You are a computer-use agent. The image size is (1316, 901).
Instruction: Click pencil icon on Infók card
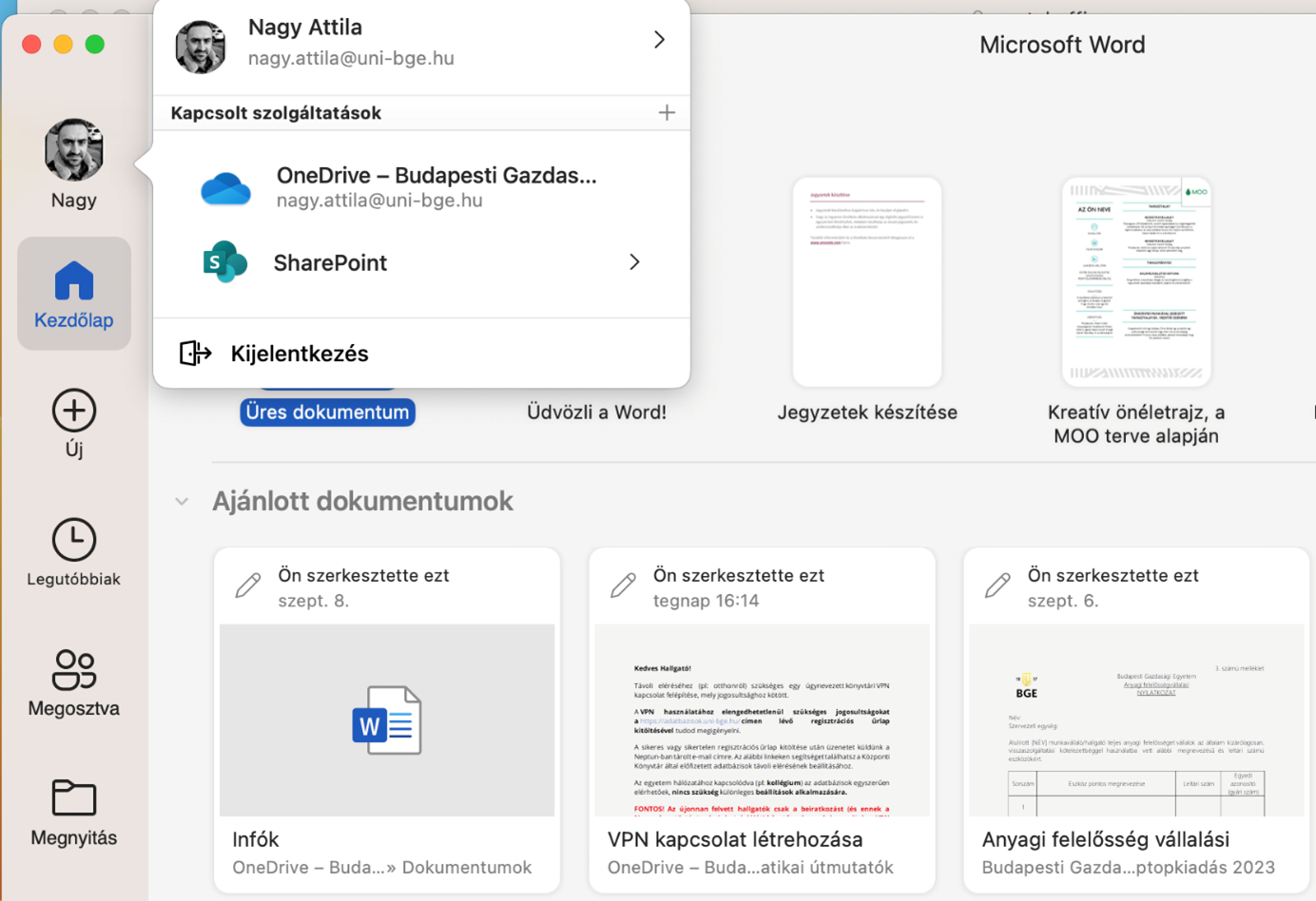click(x=248, y=585)
